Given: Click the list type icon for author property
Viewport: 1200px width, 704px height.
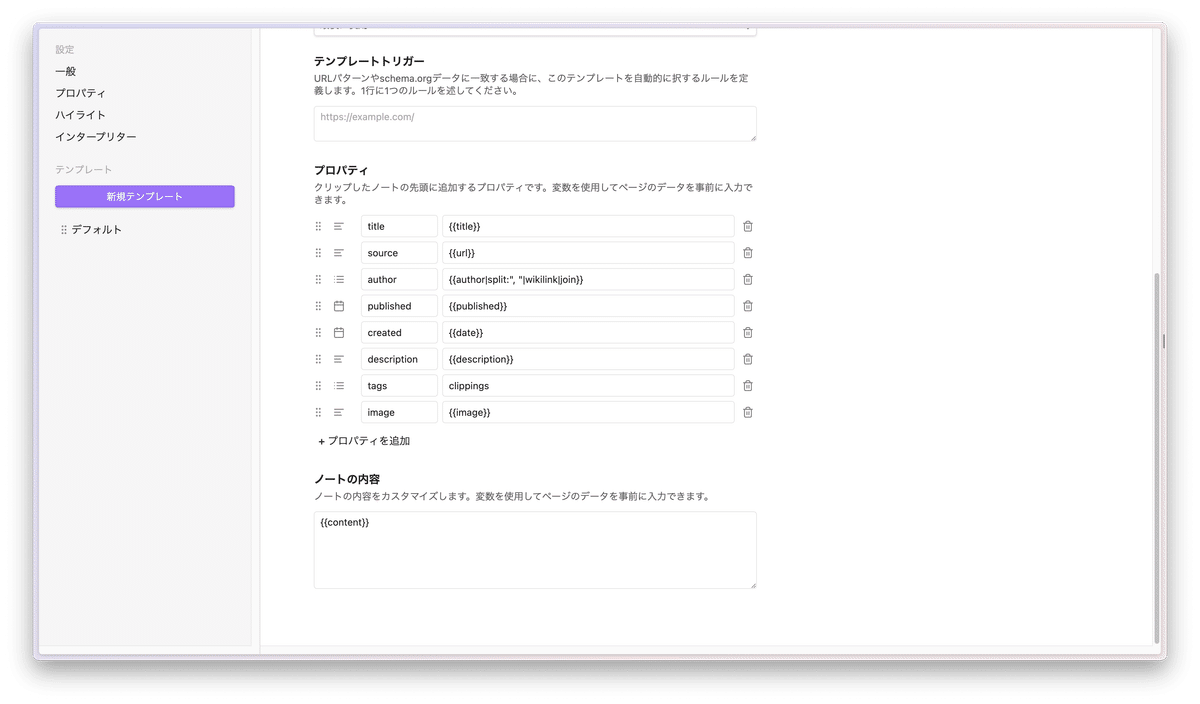Looking at the screenshot, I should [339, 279].
